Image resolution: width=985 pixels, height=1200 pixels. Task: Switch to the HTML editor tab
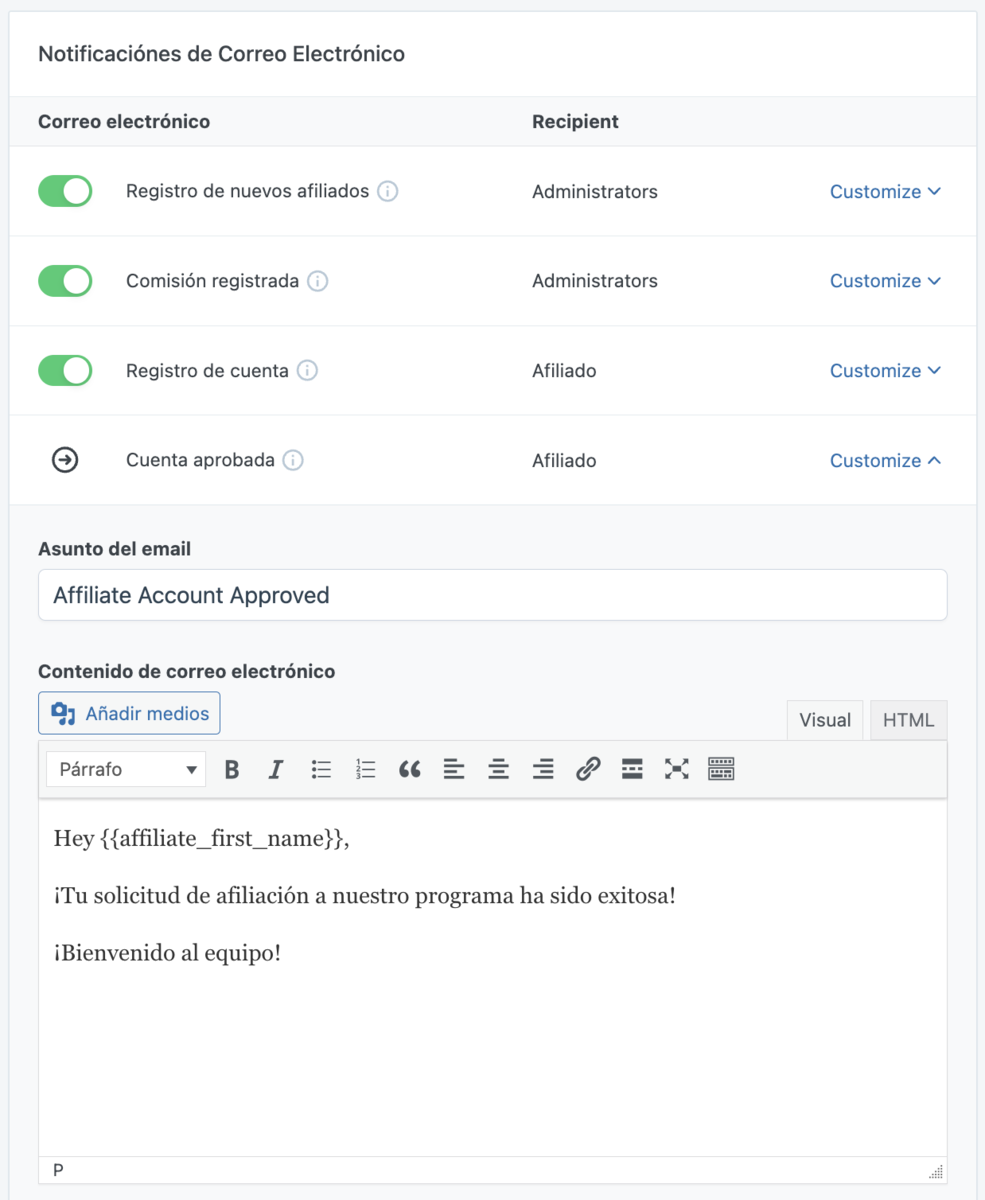[x=908, y=720]
